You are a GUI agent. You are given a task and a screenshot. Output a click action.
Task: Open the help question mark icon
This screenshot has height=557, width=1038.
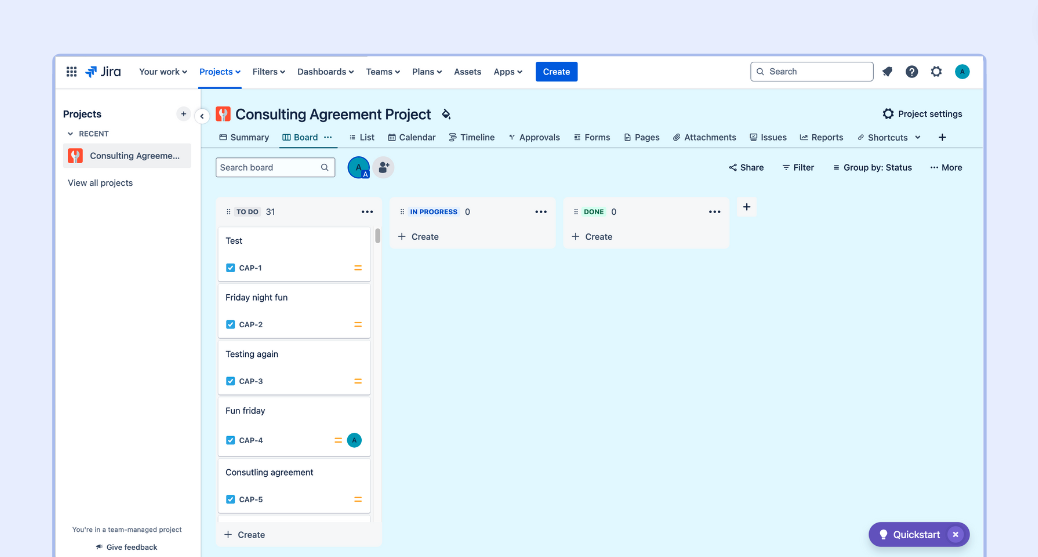click(x=912, y=72)
